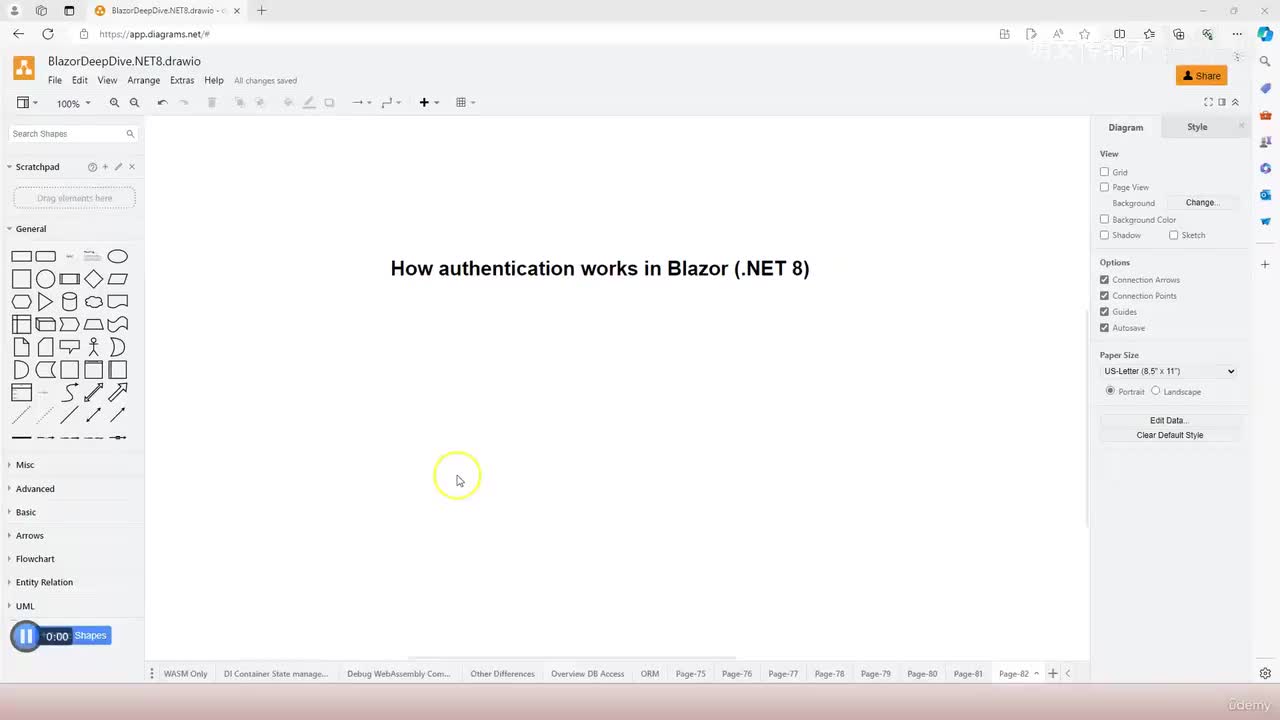Open the zoom level 100% dropdown
The image size is (1280, 720).
click(x=73, y=103)
